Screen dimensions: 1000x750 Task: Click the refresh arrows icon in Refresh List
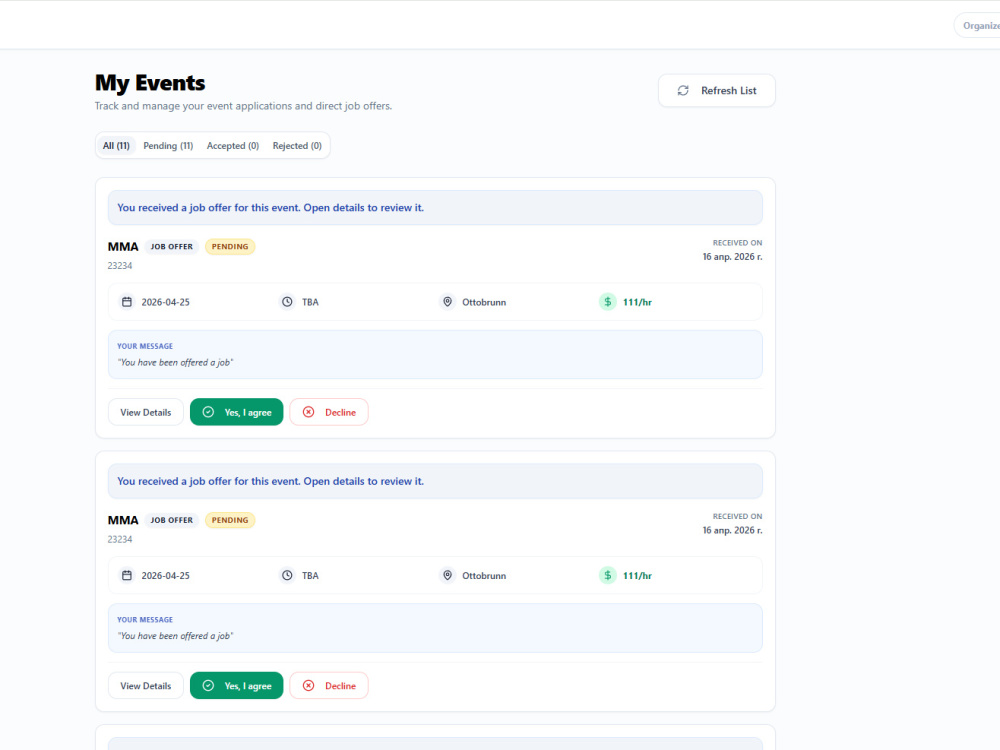(x=683, y=91)
